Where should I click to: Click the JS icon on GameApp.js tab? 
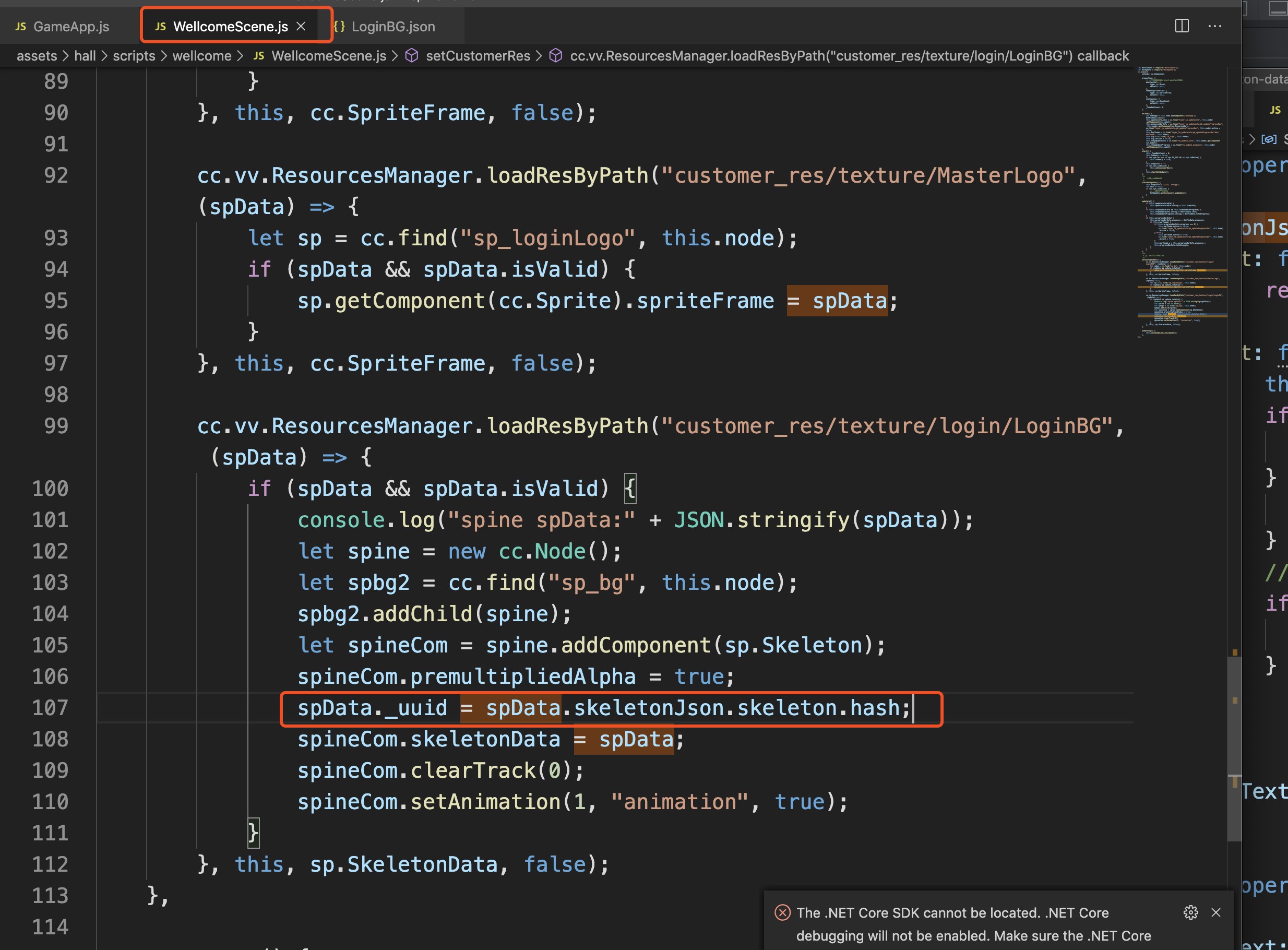[21, 27]
